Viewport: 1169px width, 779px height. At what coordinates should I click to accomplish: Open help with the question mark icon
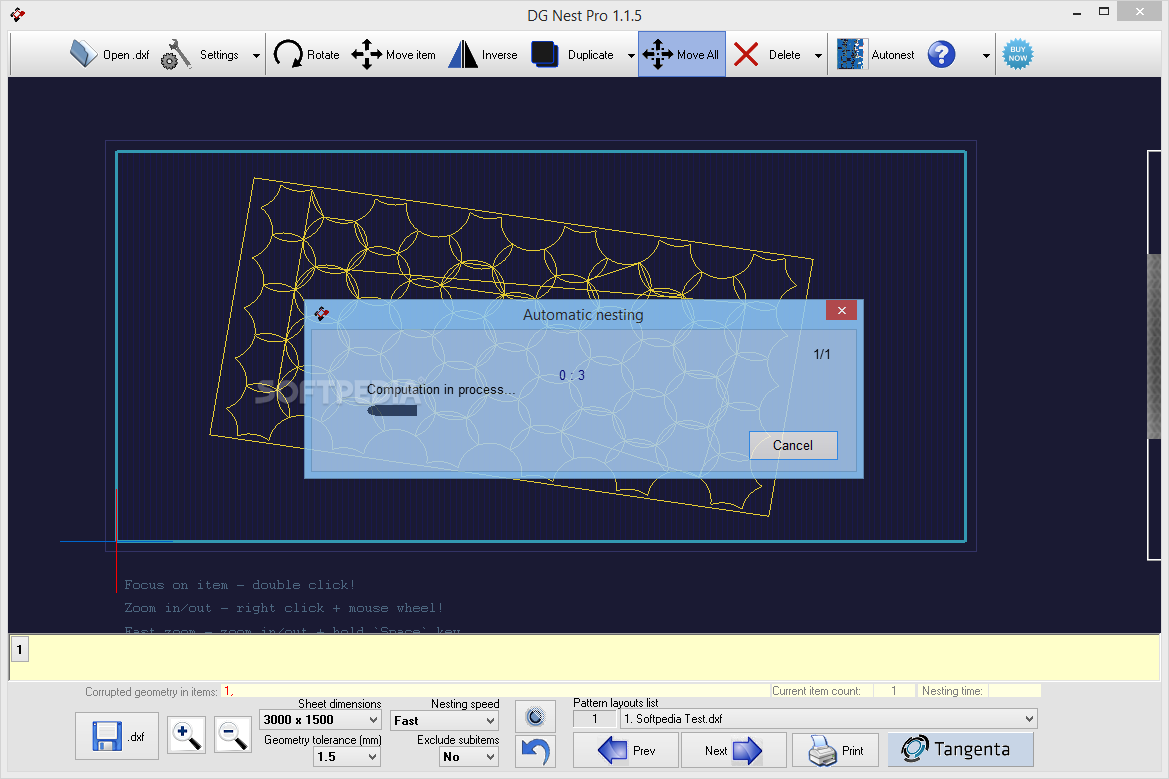[942, 54]
